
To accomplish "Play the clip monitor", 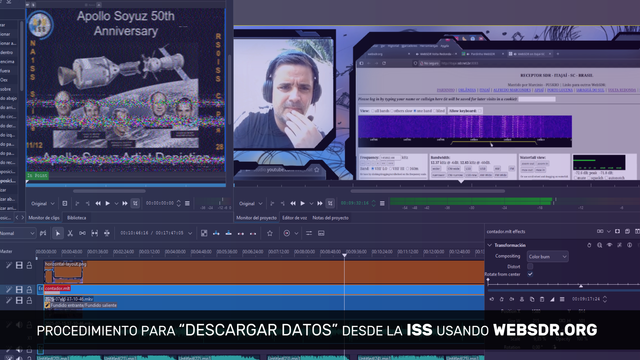I will click(x=108, y=203).
